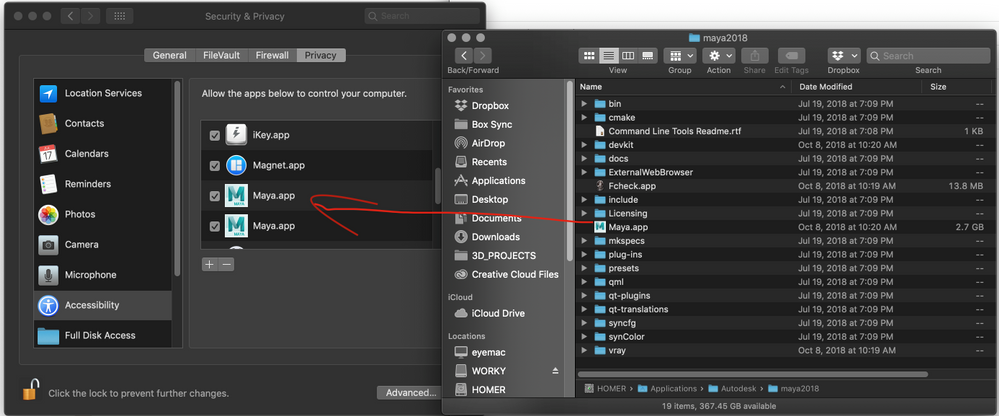The height and width of the screenshot is (416, 999).
Task: Select Camera privacy category
Action: point(103,244)
